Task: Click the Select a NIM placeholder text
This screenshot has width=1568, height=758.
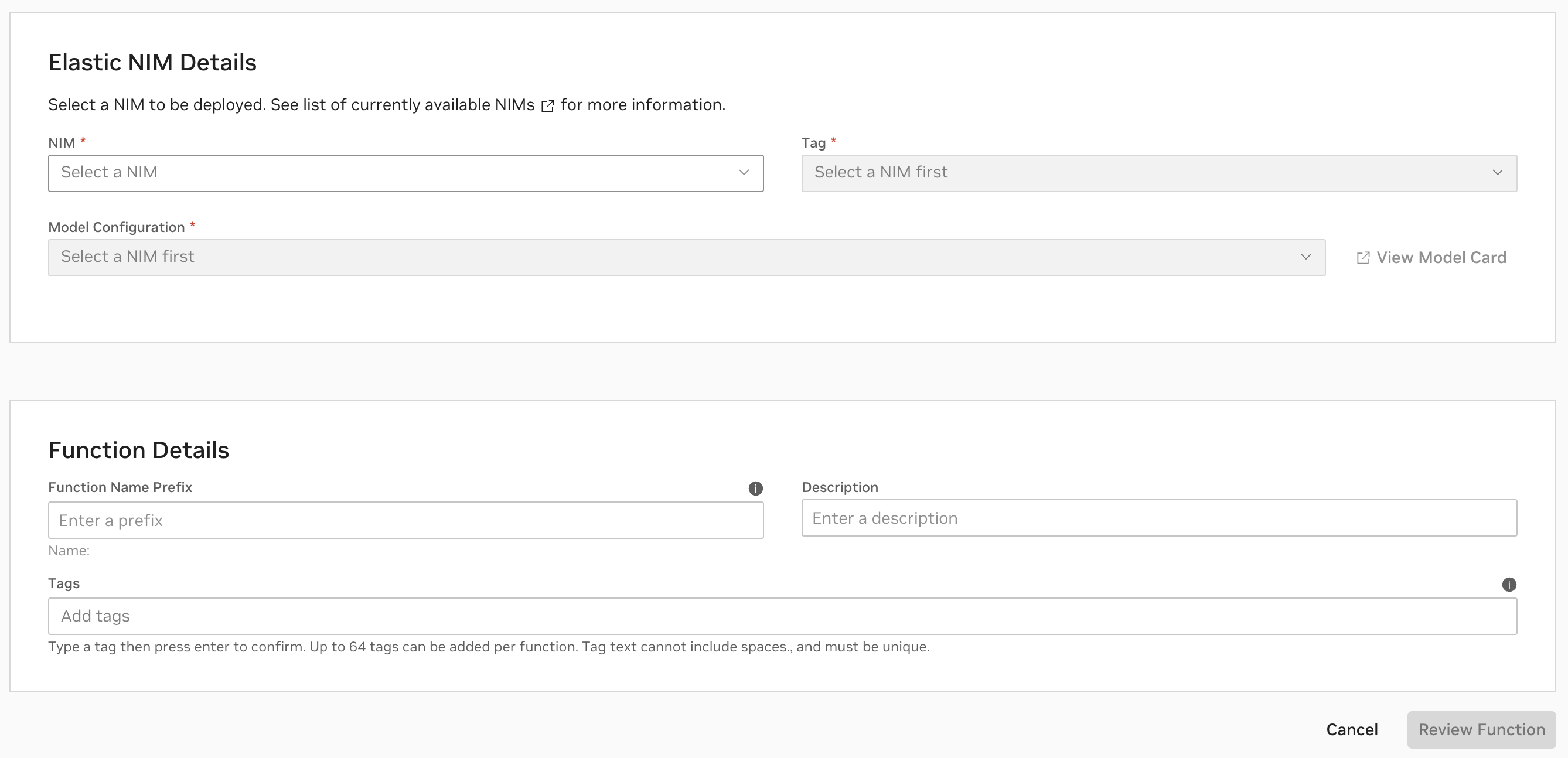Action: [110, 173]
